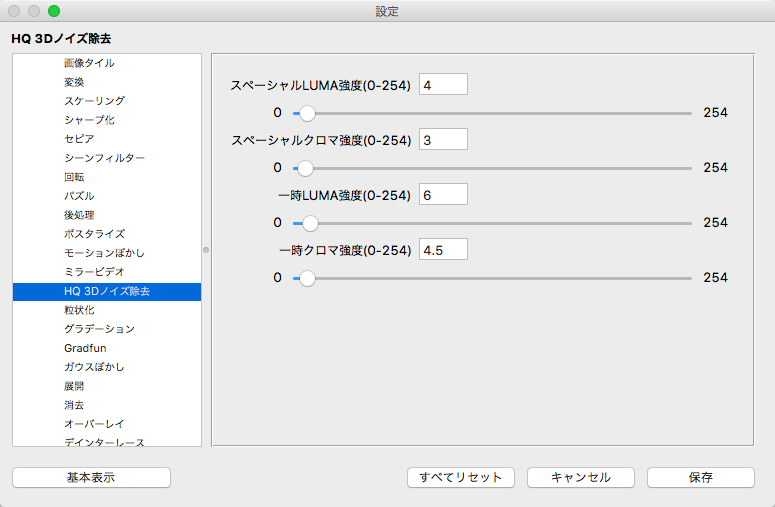The image size is (775, 507).
Task: Click the スペーシャルLUMA強度 slider handle
Action: (x=307, y=113)
